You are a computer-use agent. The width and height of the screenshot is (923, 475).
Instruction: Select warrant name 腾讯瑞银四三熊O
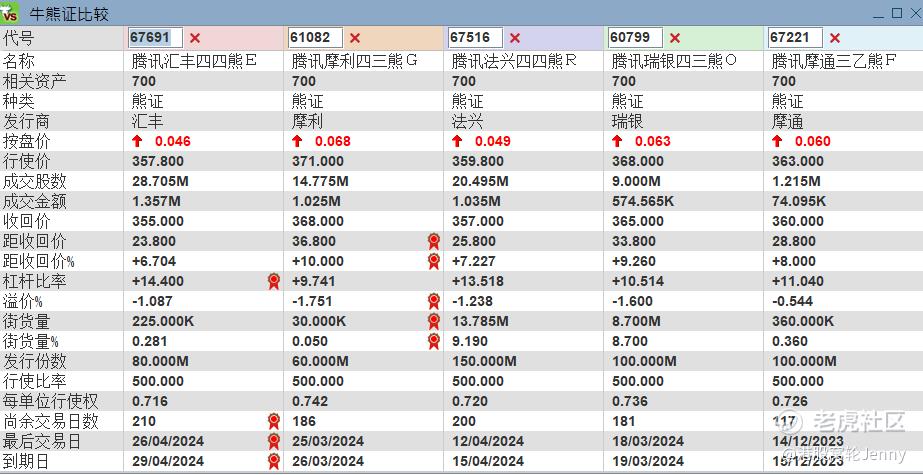675,61
